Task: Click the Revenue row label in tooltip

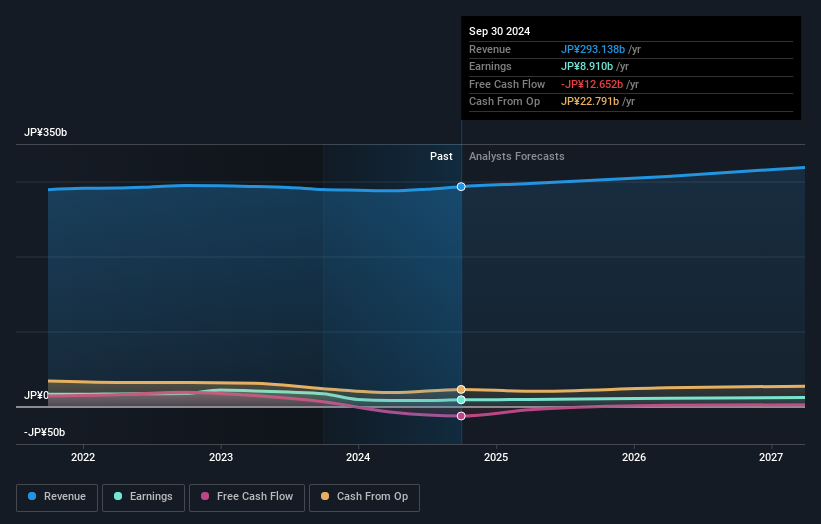Action: click(490, 49)
